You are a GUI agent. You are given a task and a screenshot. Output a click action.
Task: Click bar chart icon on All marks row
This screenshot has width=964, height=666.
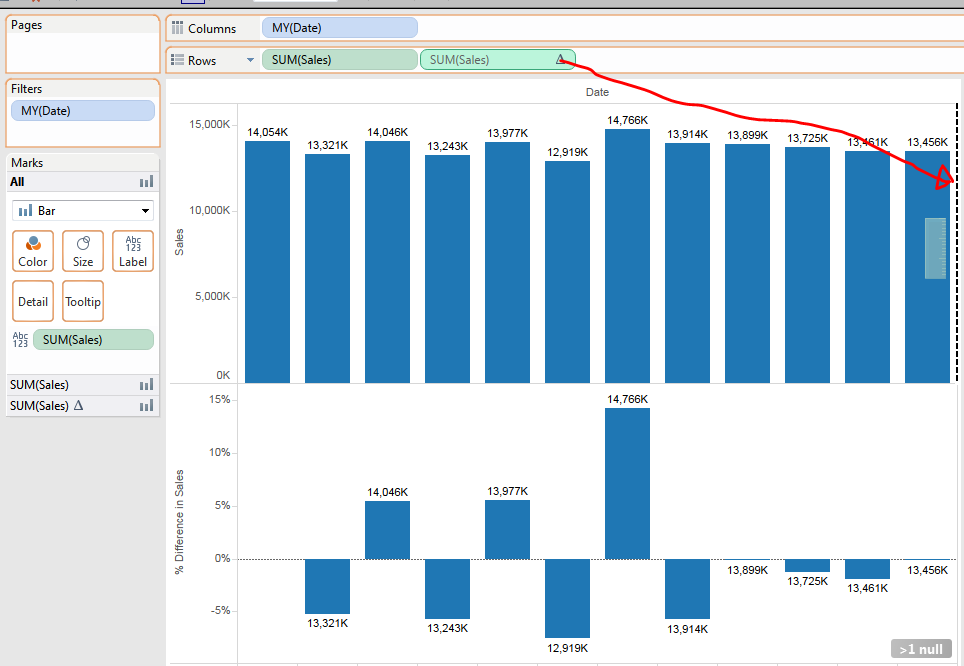click(x=146, y=181)
